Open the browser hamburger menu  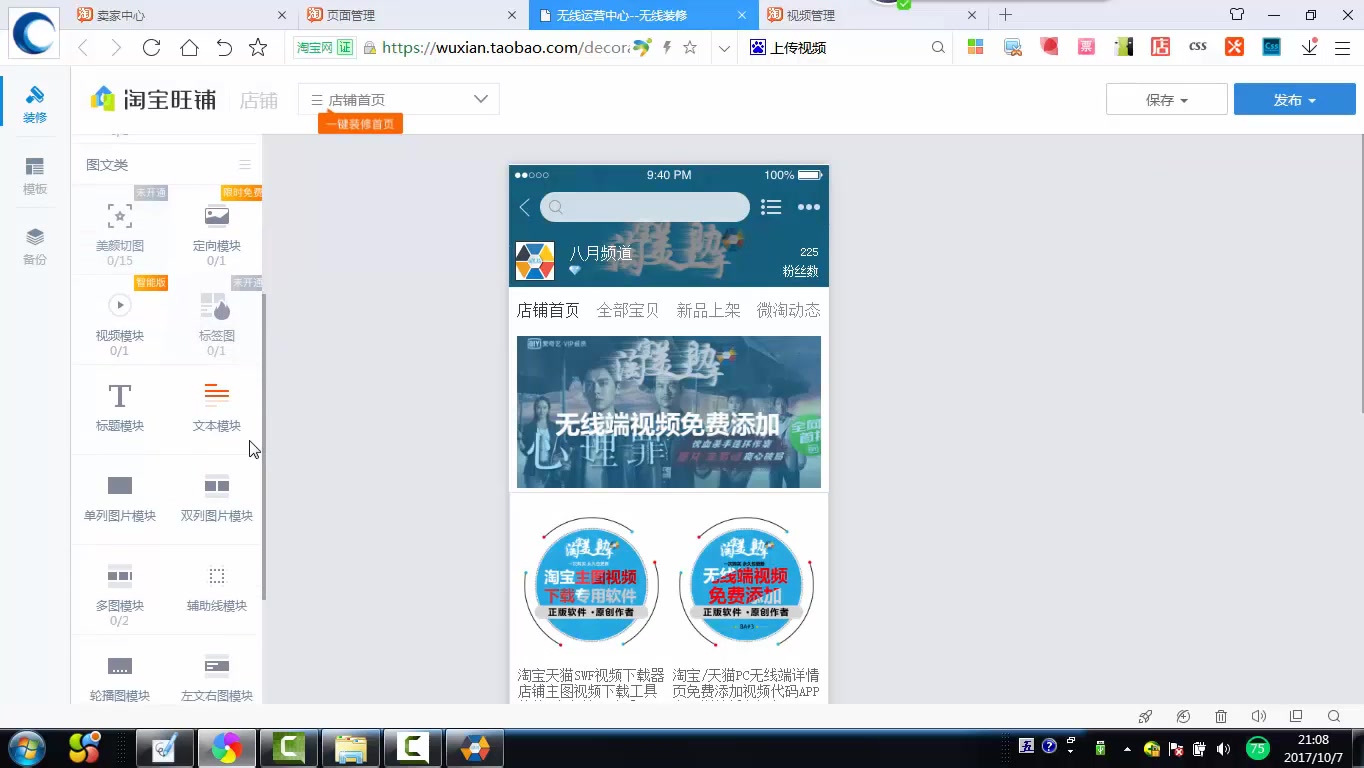coord(1343,48)
